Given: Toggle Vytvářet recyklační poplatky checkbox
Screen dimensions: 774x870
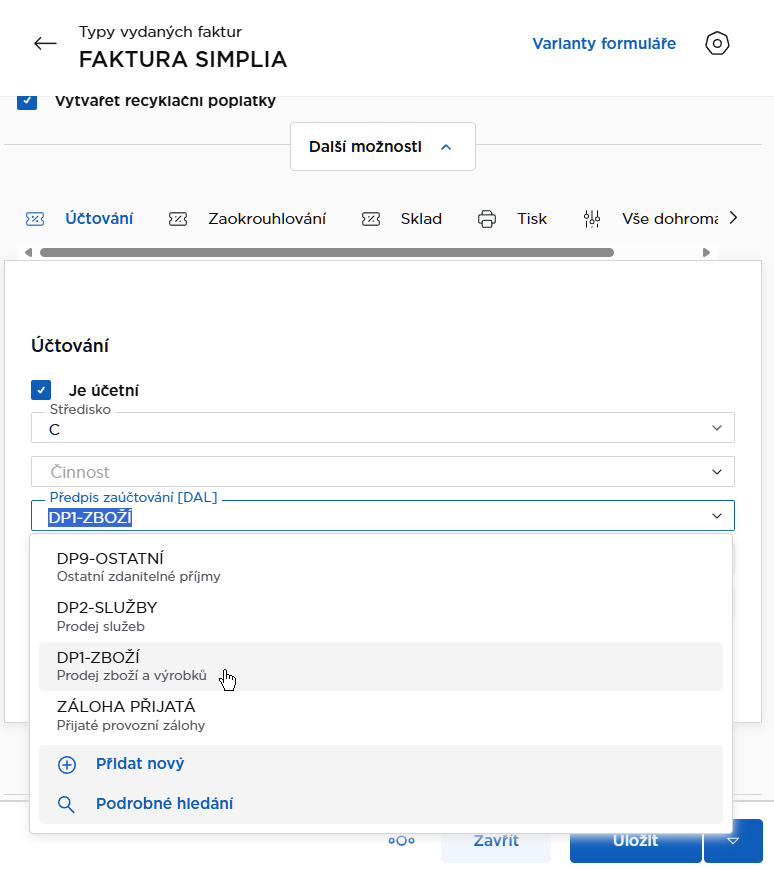Looking at the screenshot, I should click(28, 101).
